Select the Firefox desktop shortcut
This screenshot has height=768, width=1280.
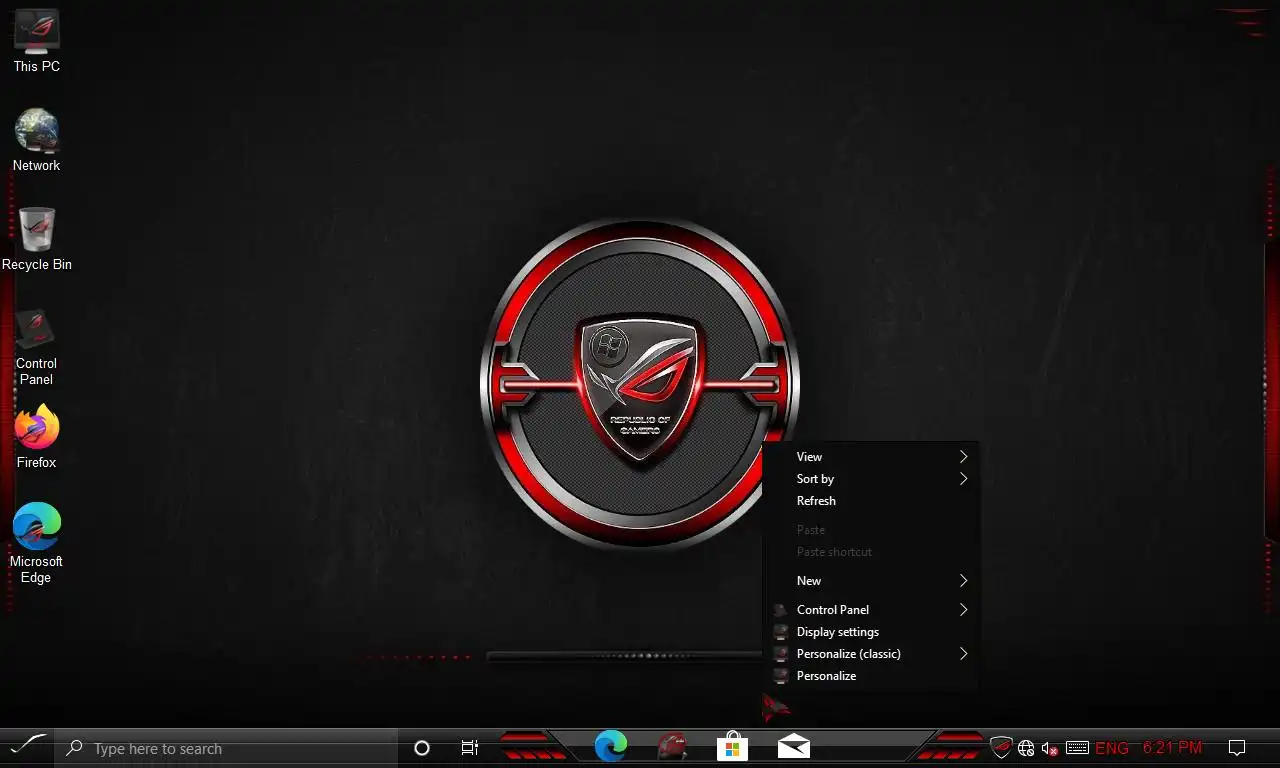tap(36, 437)
